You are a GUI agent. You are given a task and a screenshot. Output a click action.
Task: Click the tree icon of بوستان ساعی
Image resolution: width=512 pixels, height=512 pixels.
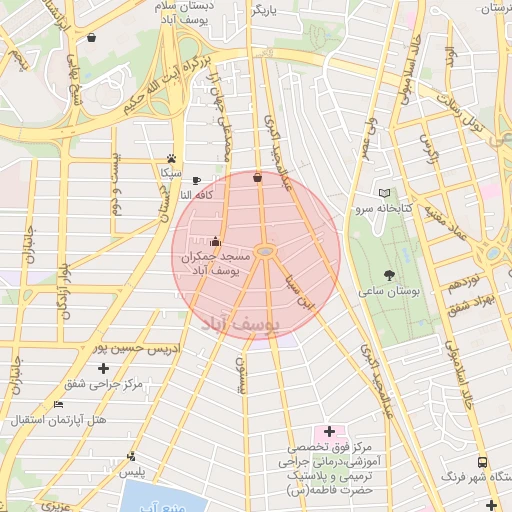coord(389,275)
